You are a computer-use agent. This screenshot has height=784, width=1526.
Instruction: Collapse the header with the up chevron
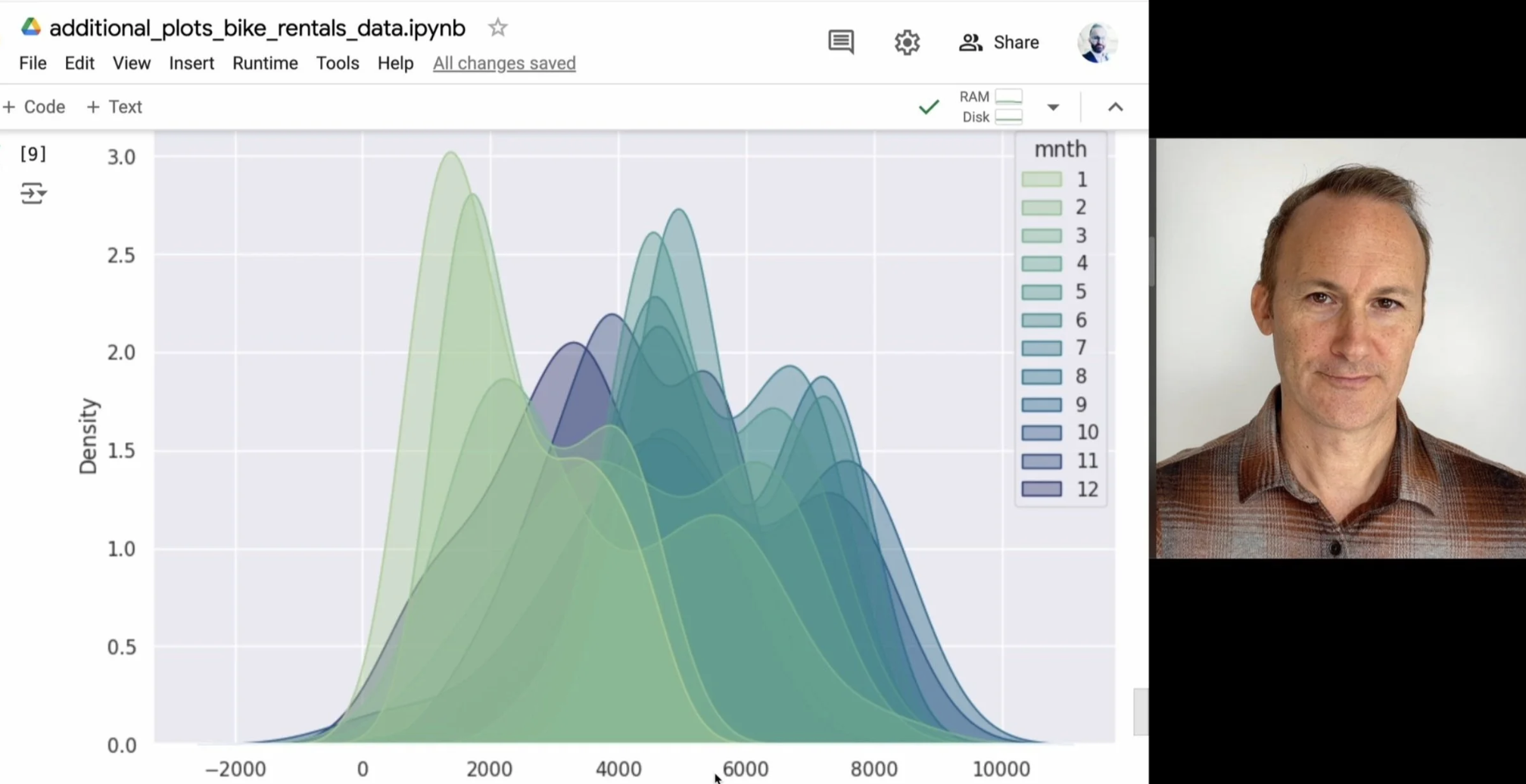[x=1115, y=107]
